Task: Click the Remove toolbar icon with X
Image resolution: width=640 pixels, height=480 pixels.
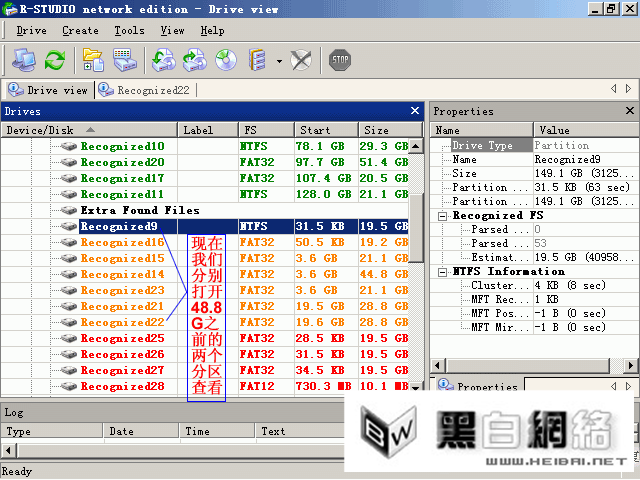Action: (x=301, y=61)
